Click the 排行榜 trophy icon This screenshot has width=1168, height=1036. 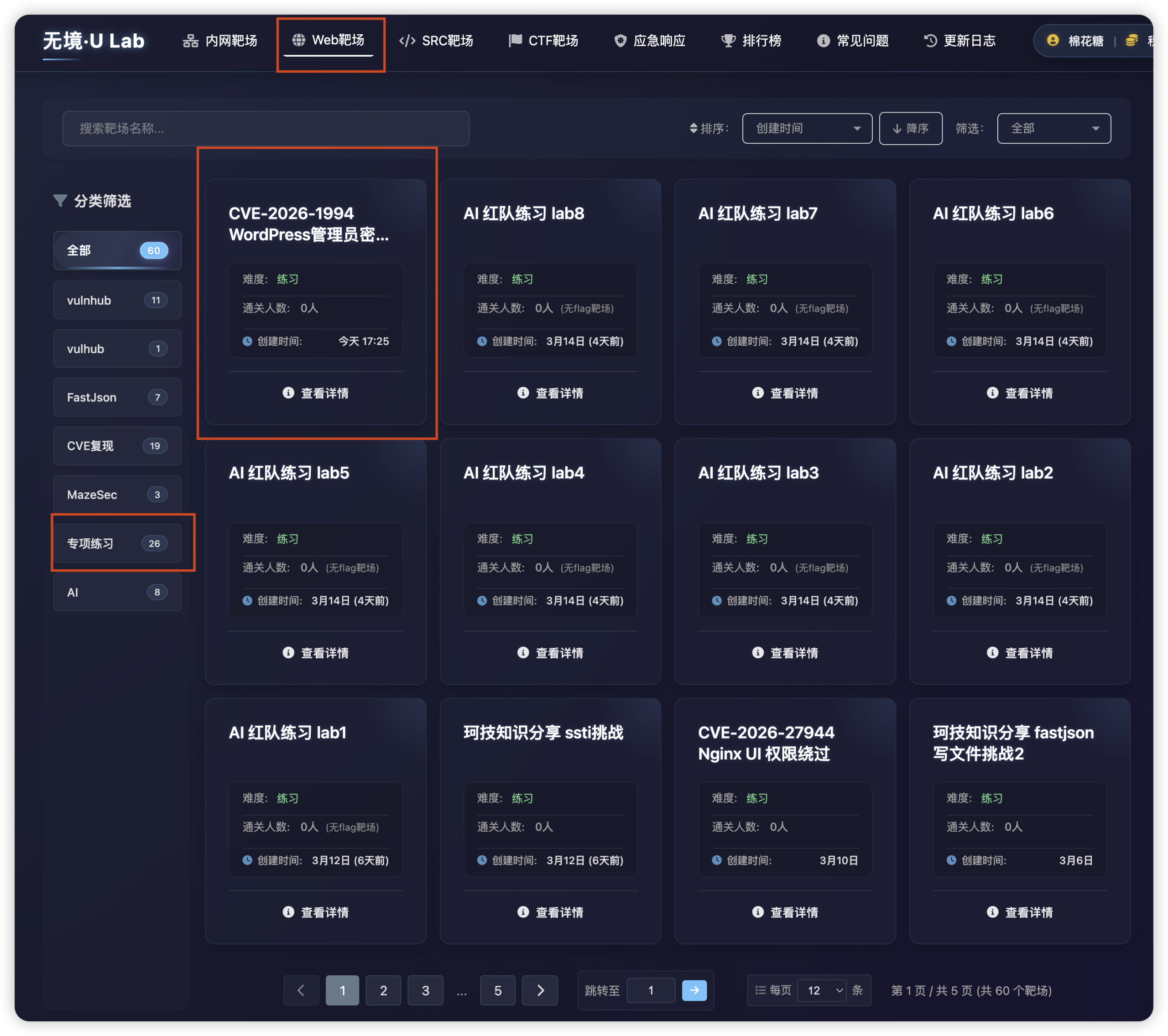[729, 41]
